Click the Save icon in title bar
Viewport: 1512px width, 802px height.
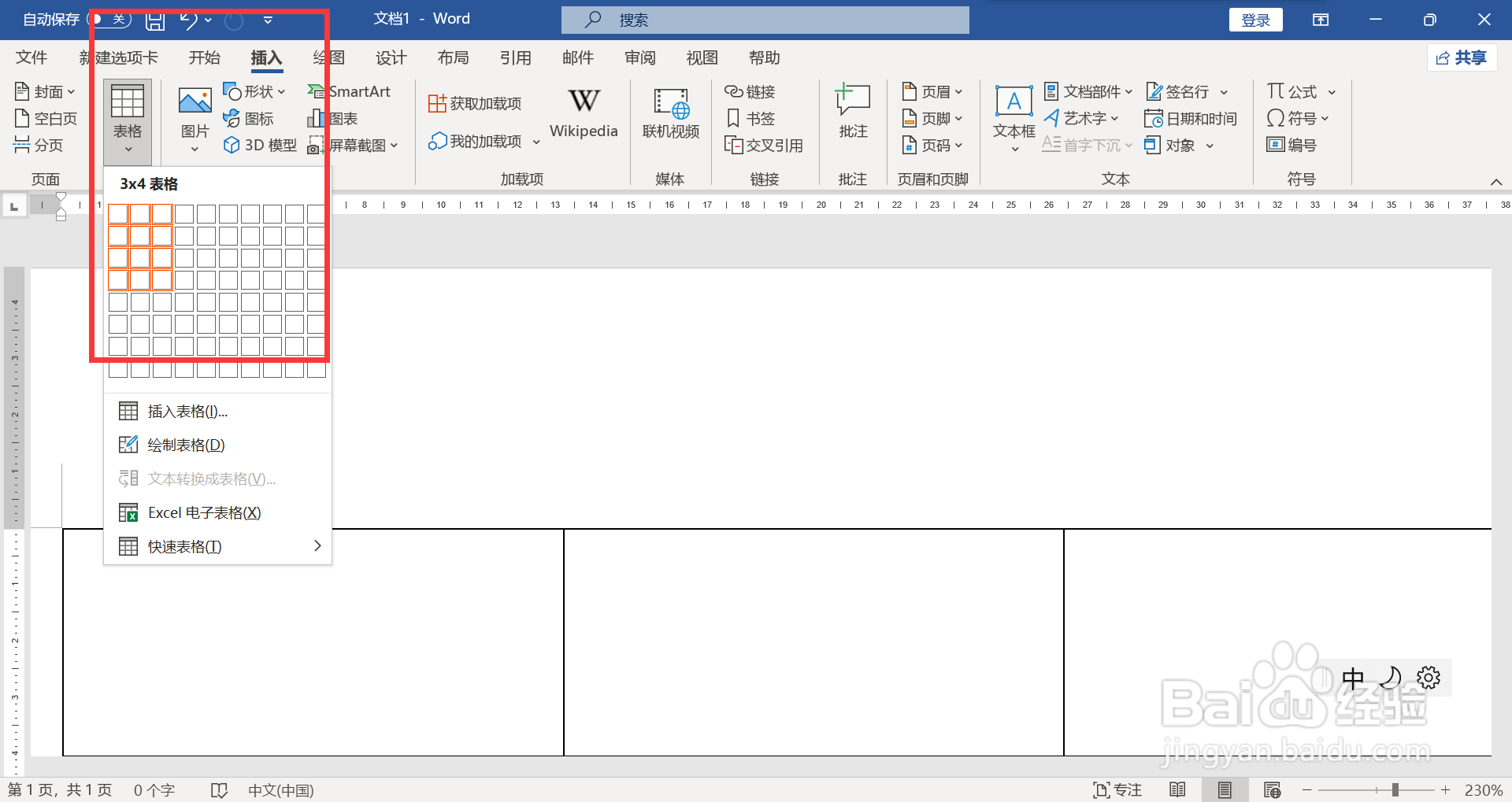pos(155,20)
